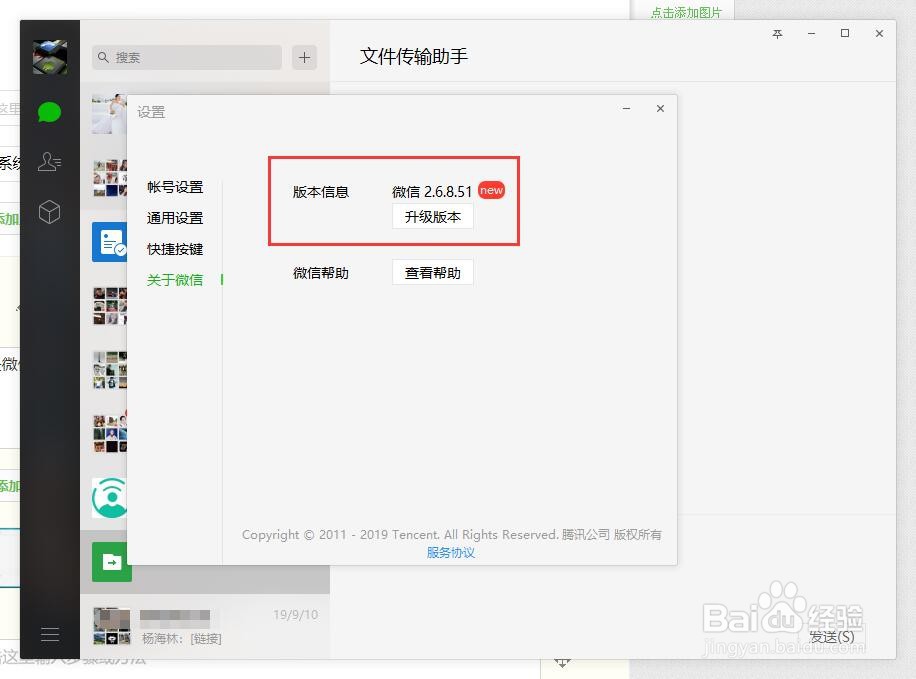
Task: Pin the window with the title bar pin icon
Action: click(x=777, y=34)
